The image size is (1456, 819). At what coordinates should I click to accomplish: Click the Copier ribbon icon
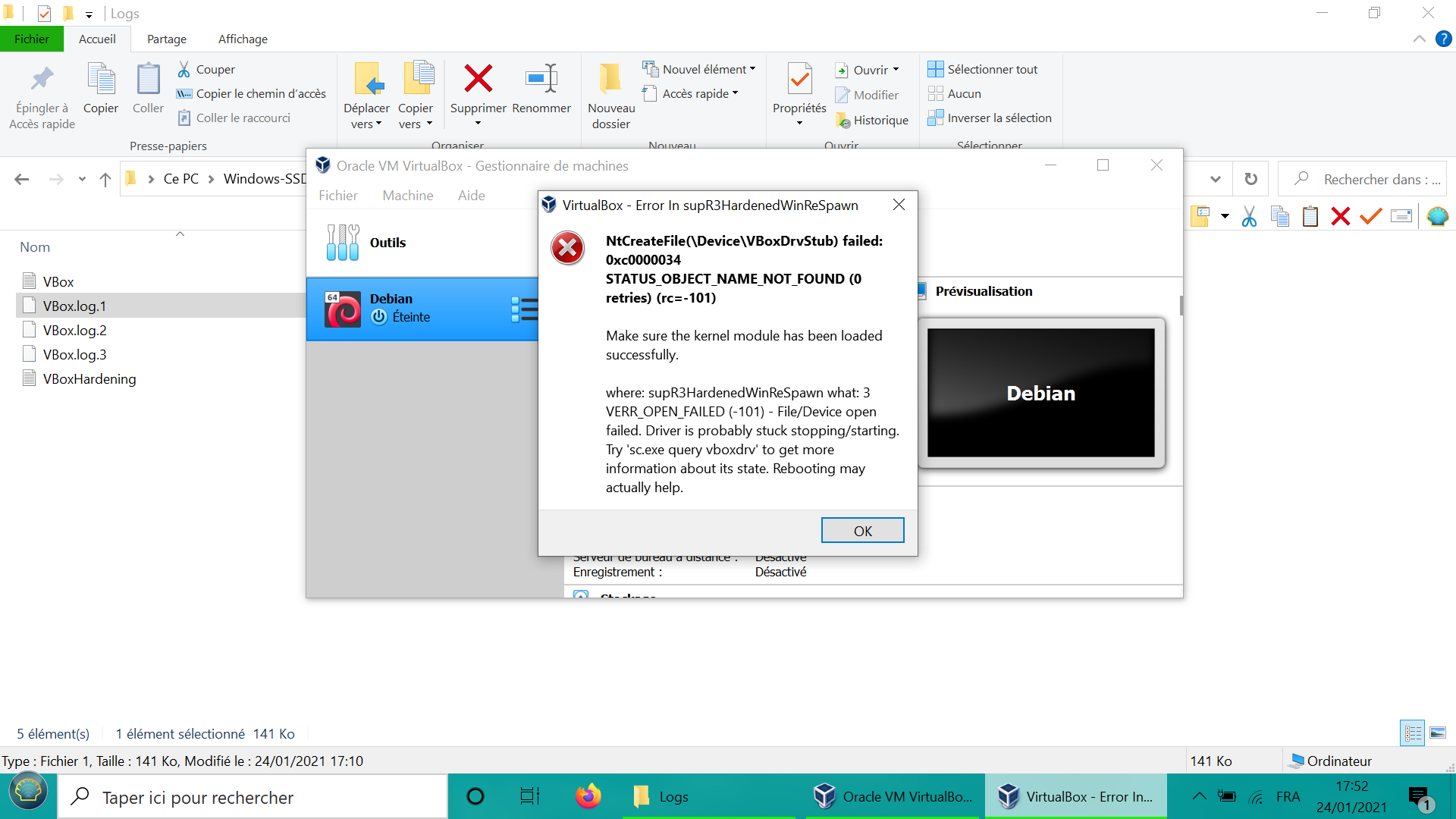point(101,79)
